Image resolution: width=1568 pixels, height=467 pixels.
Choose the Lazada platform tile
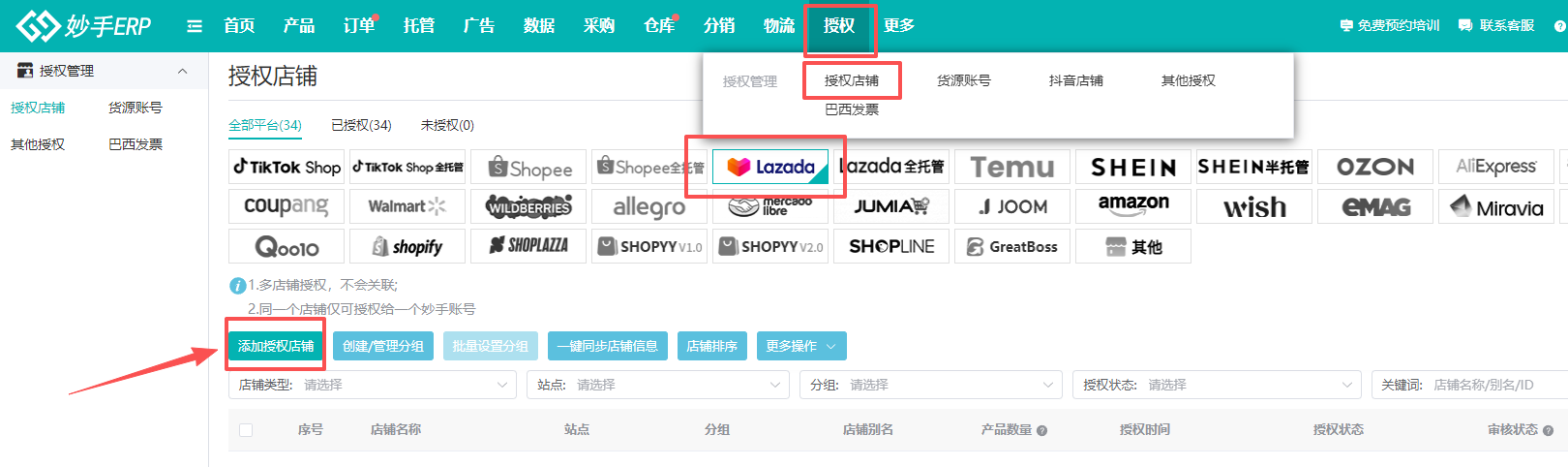coord(770,167)
